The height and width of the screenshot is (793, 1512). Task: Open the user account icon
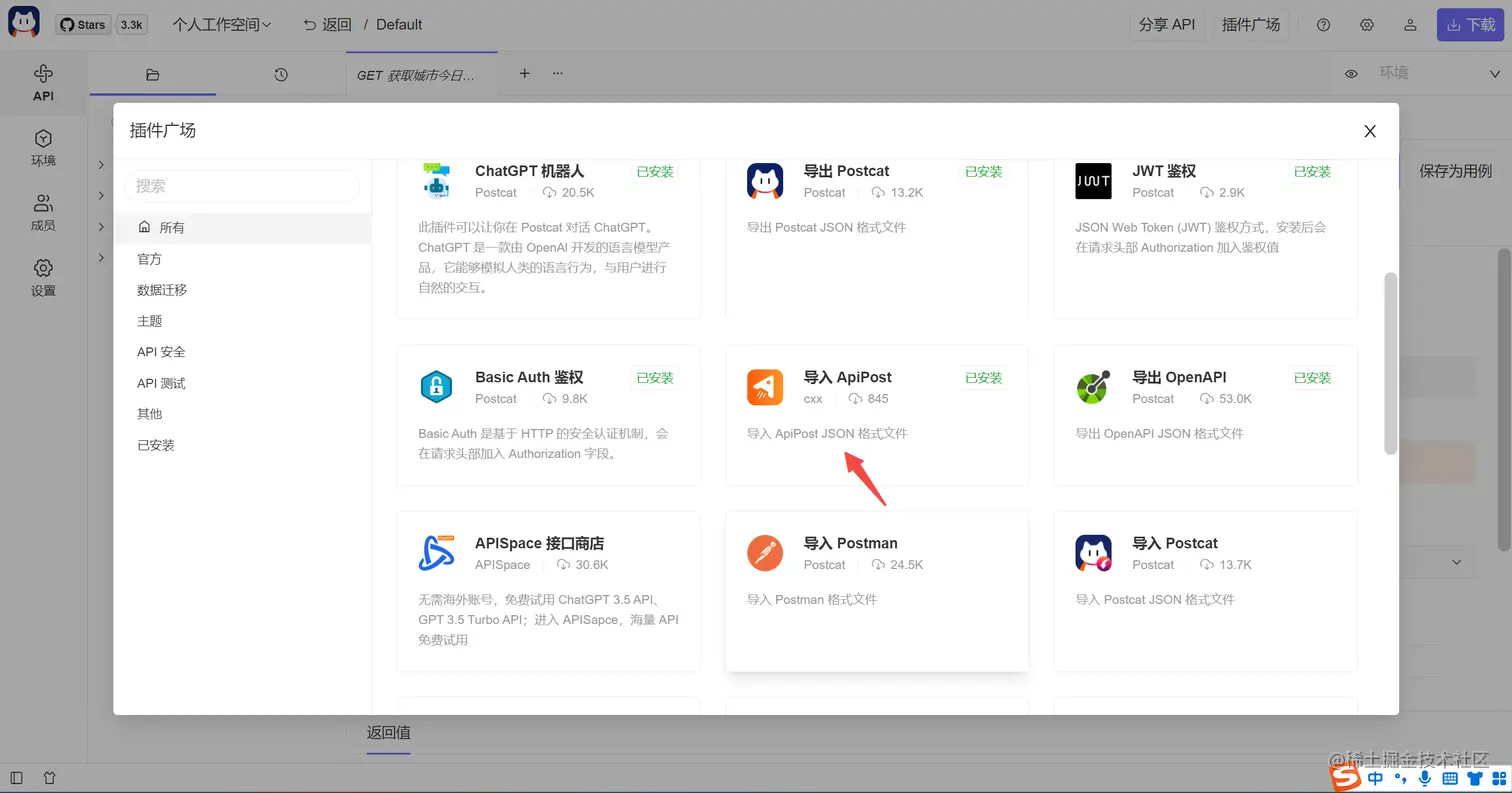coord(1410,25)
